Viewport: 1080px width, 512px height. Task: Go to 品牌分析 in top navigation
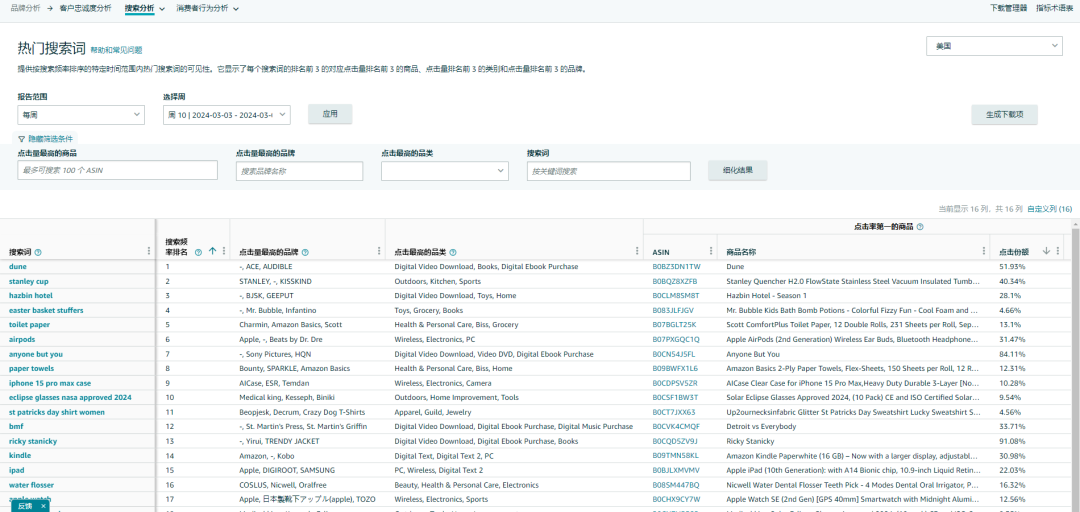25,8
